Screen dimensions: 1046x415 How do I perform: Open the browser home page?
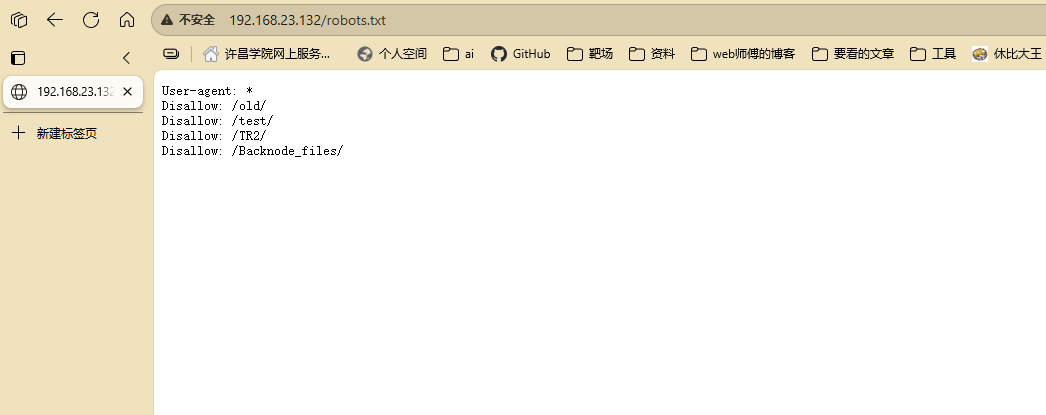point(127,20)
